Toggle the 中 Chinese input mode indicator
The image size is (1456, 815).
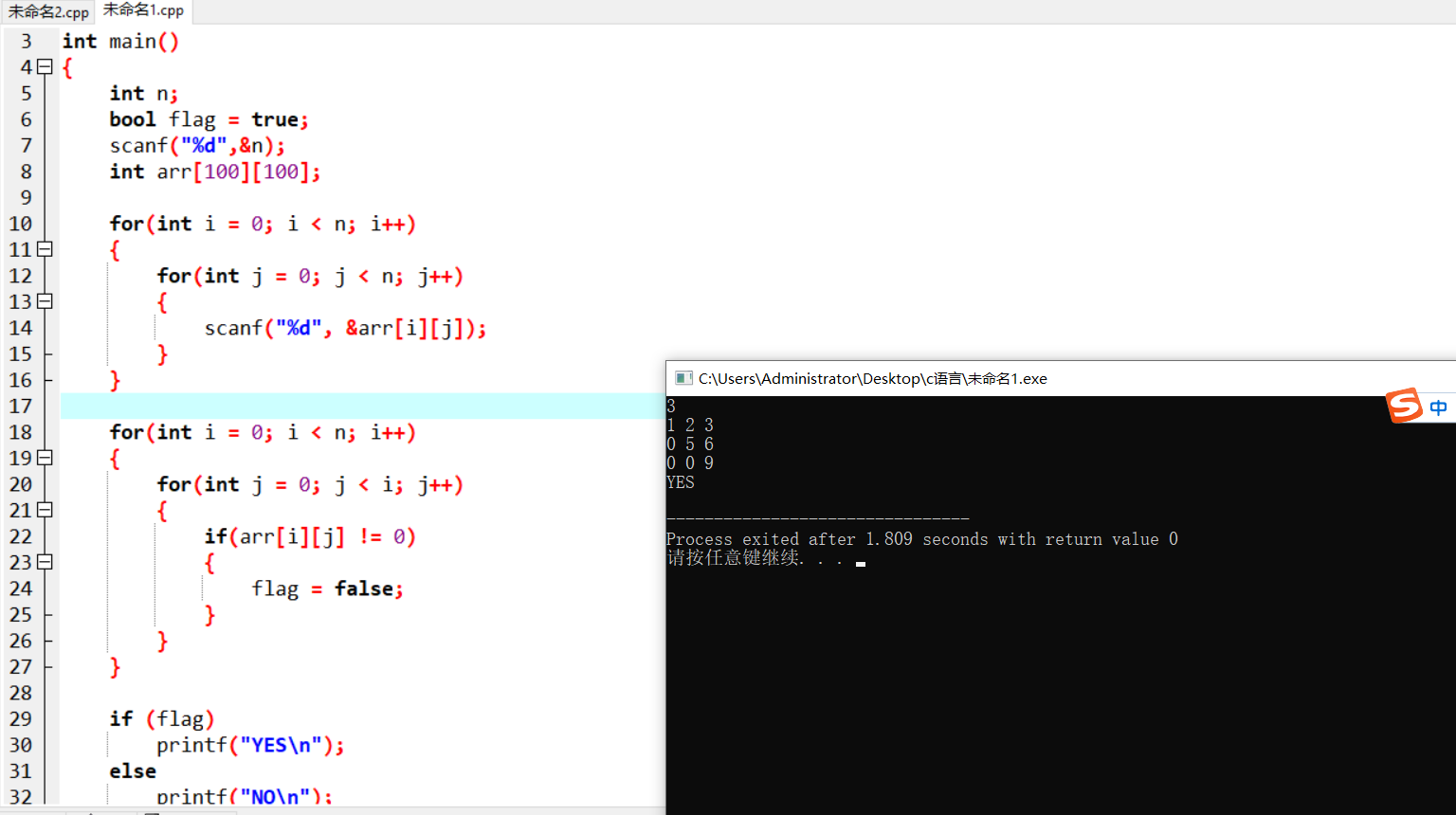pyautogui.click(x=1438, y=407)
